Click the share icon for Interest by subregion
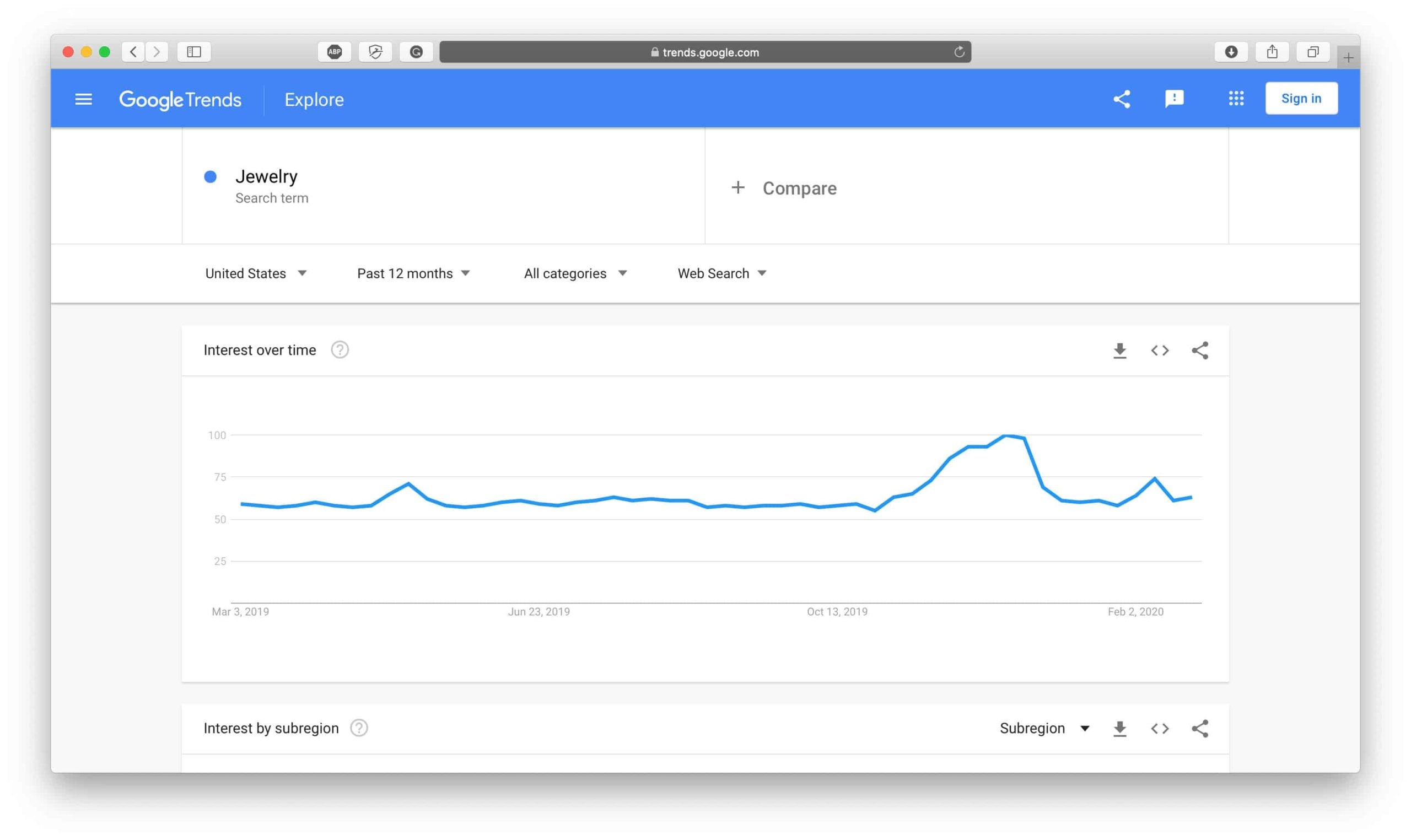 (1200, 728)
